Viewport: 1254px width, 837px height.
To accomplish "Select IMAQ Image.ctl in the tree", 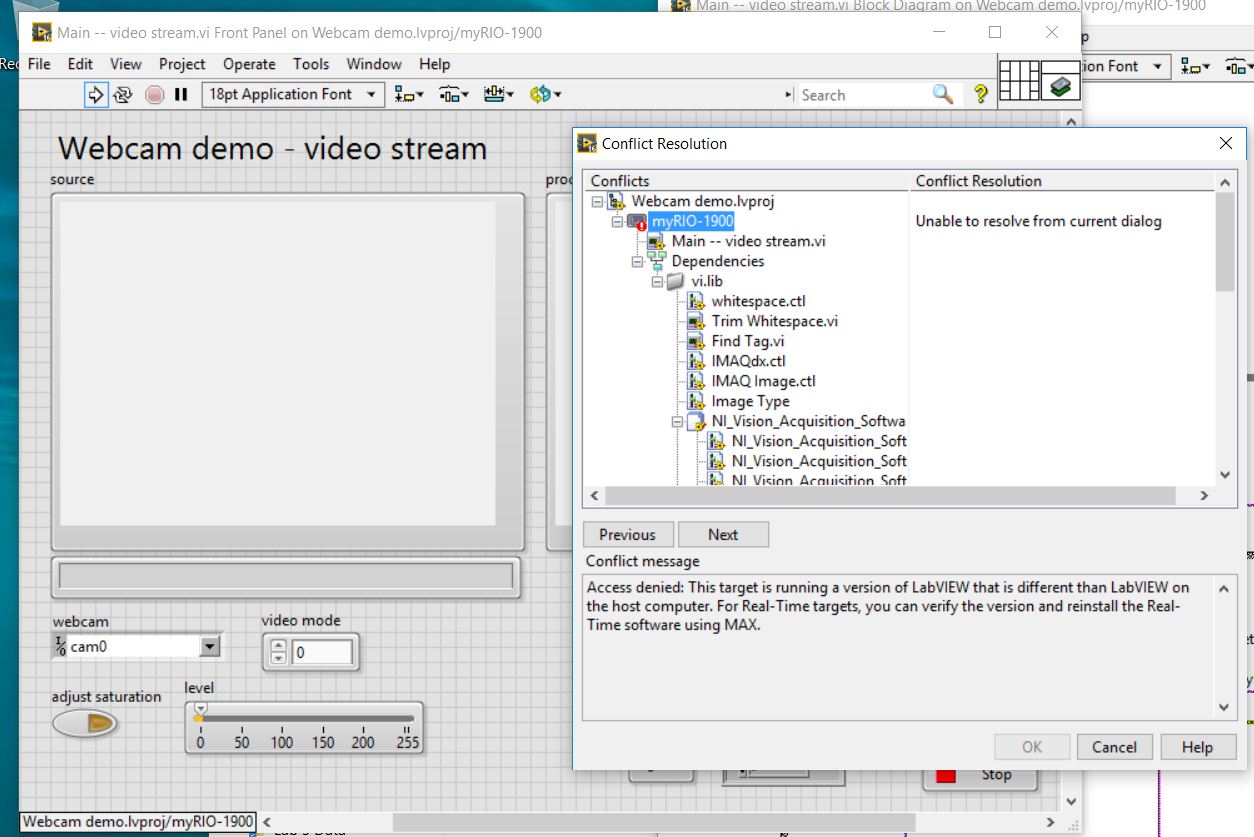I will click(763, 381).
